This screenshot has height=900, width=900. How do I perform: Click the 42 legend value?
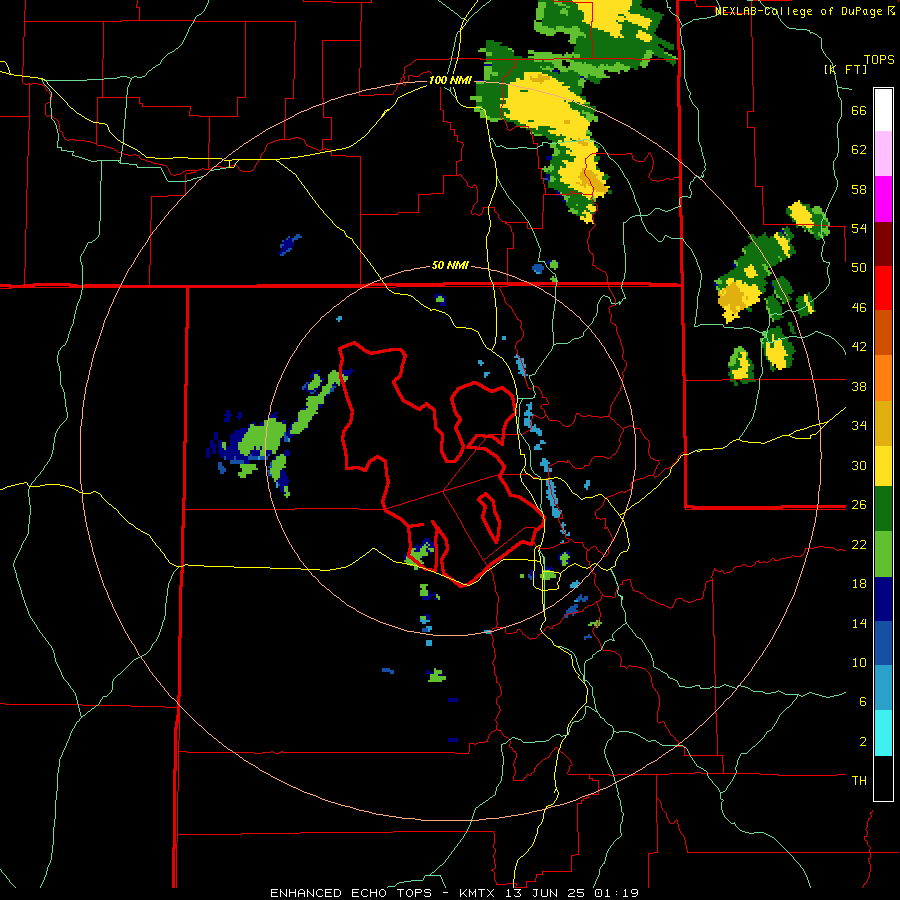(859, 347)
